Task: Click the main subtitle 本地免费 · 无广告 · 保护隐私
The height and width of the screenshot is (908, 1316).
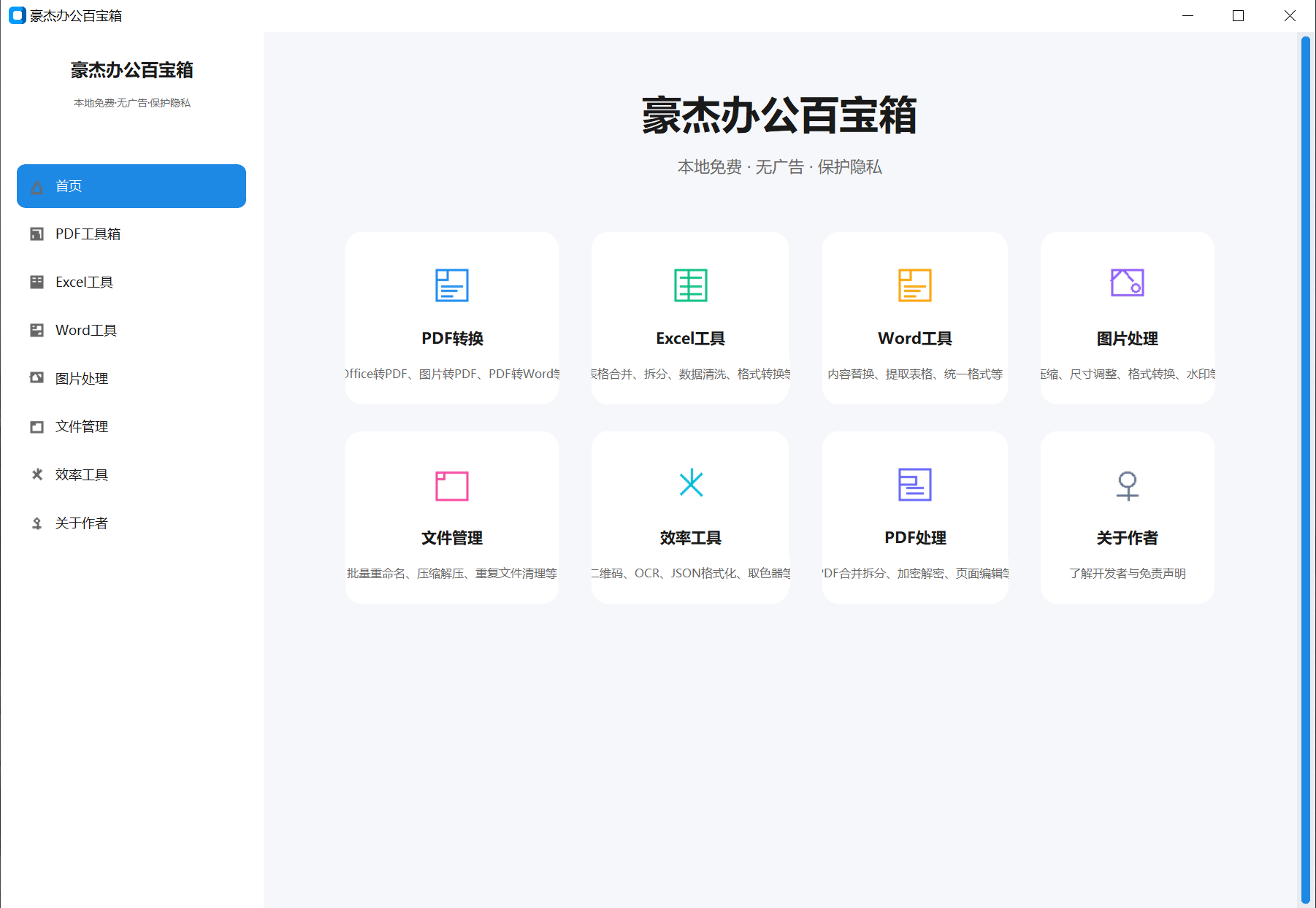Action: tap(779, 167)
